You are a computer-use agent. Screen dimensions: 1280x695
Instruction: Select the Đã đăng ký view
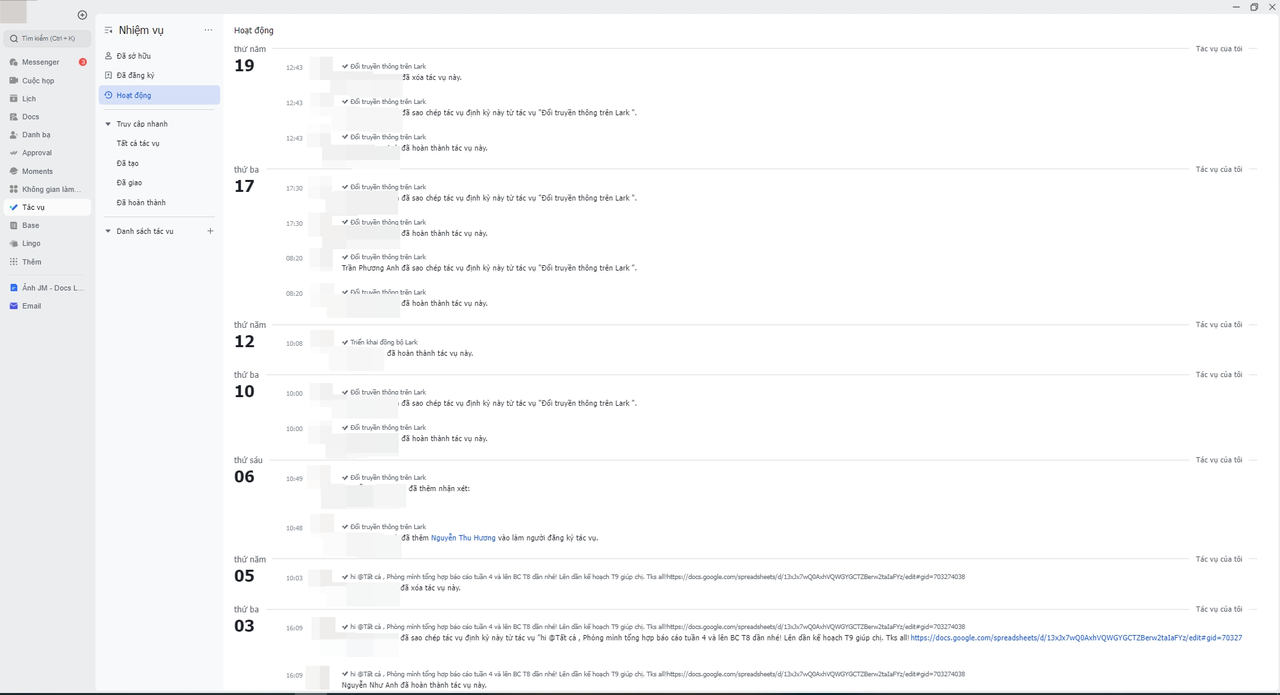click(135, 75)
